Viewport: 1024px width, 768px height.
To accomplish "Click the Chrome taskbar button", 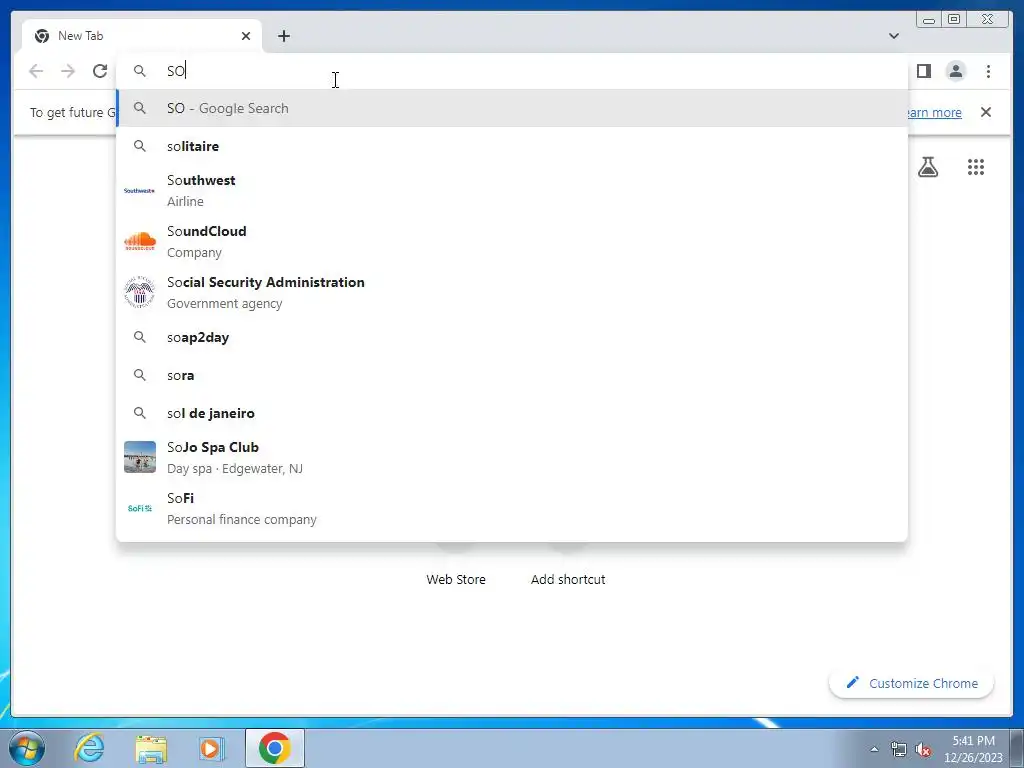I will click(274, 748).
